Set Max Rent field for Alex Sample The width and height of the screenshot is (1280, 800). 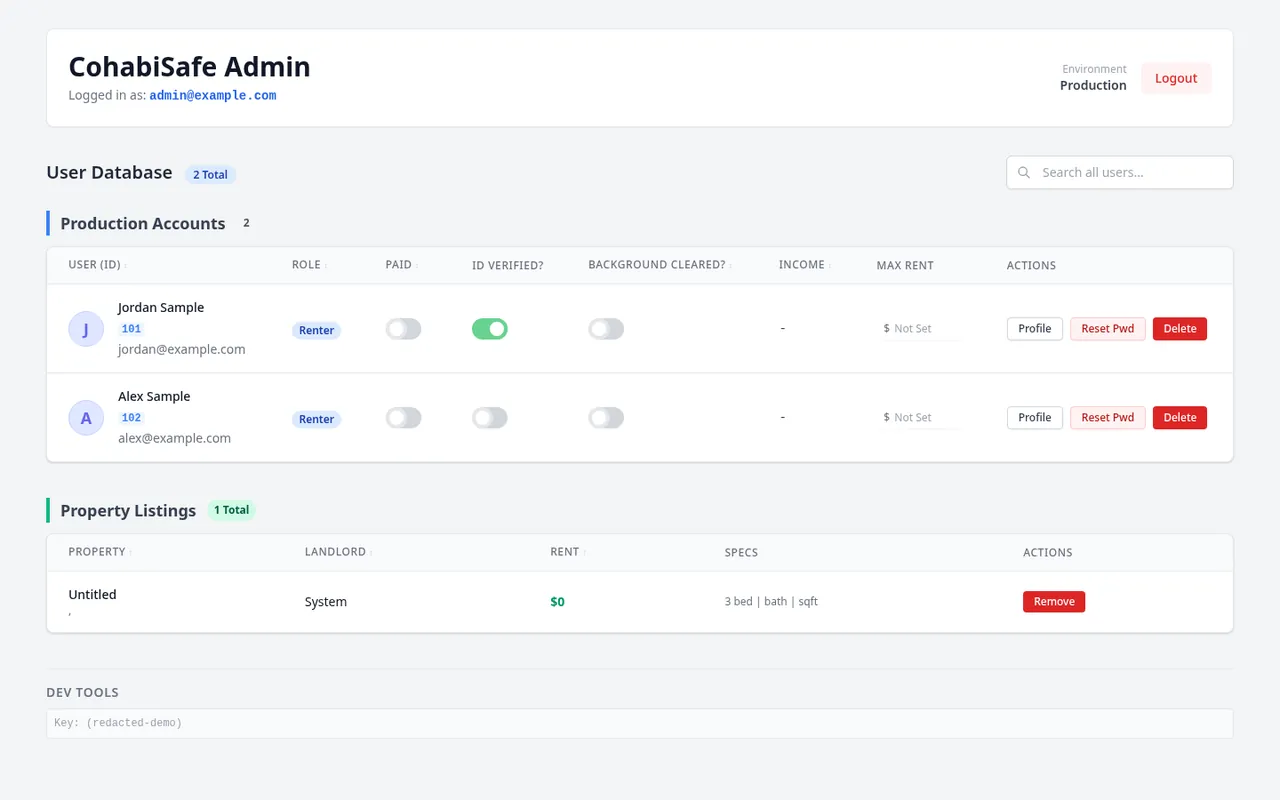tap(922, 418)
